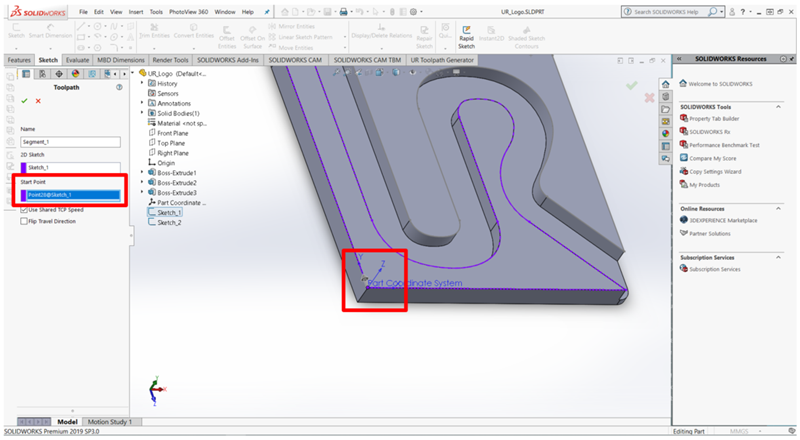Click the Toolpath help question mark icon
The width and height of the screenshot is (800, 440).
pyautogui.click(x=119, y=87)
